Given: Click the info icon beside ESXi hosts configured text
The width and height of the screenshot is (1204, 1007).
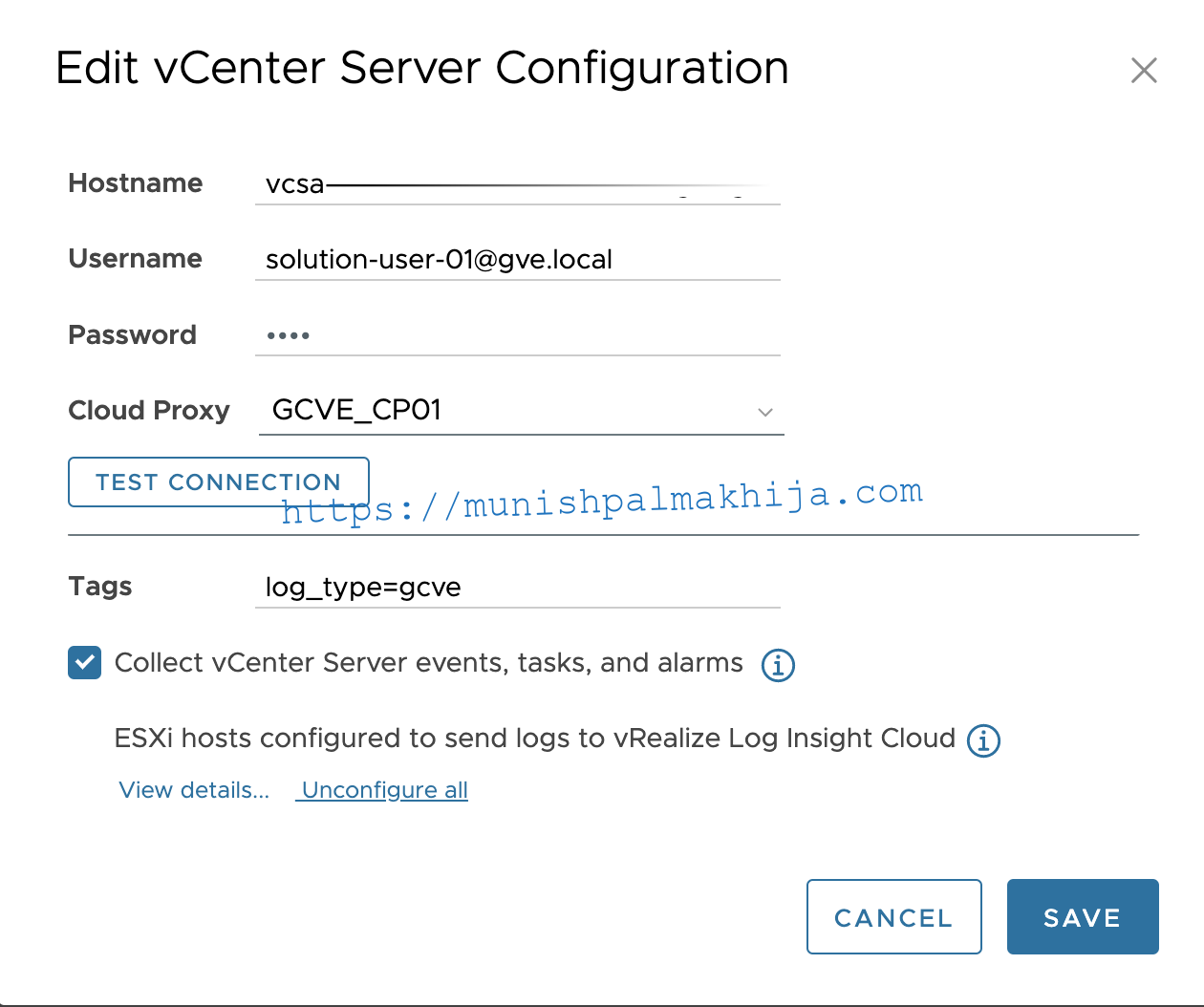Looking at the screenshot, I should point(983,740).
